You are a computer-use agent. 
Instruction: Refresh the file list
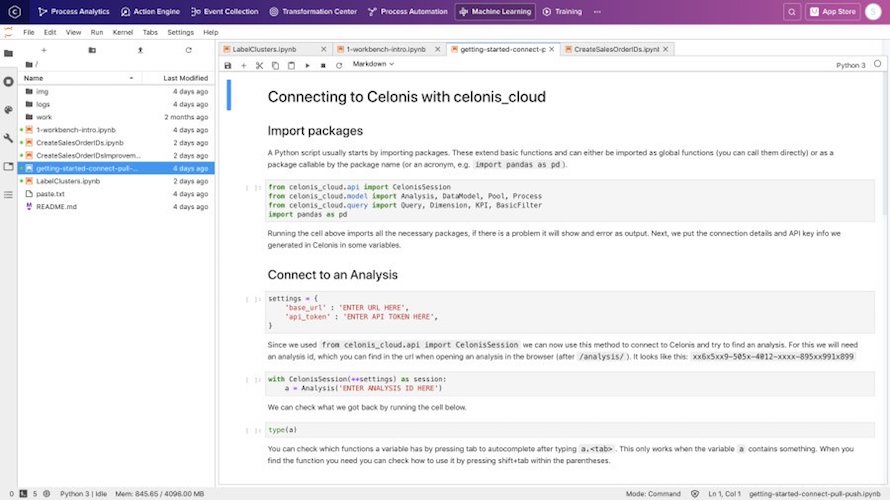tap(189, 49)
